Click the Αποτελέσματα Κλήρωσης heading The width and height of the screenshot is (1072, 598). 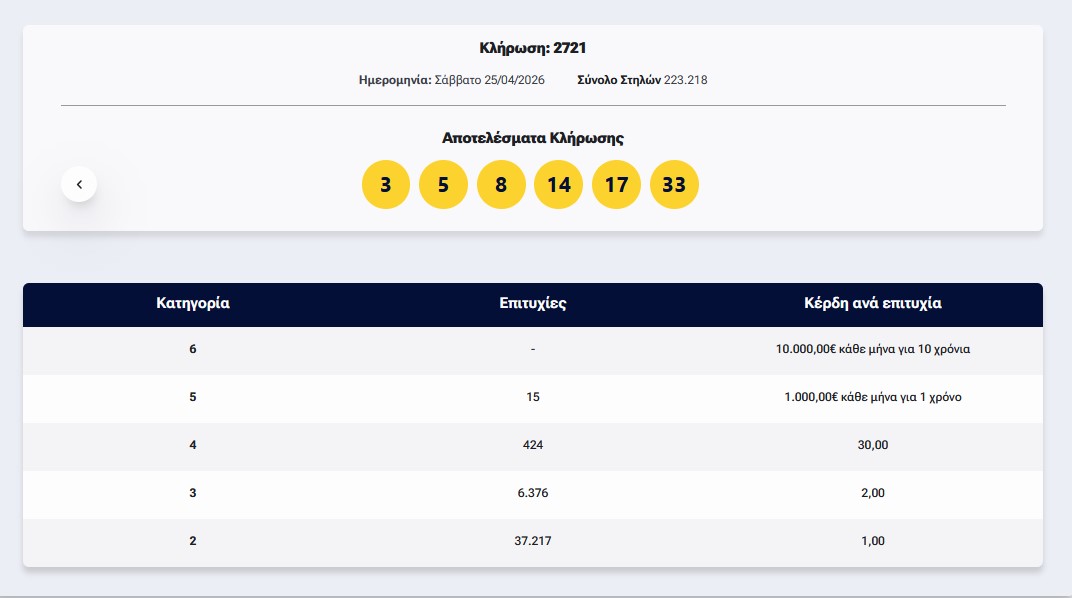coord(533,138)
